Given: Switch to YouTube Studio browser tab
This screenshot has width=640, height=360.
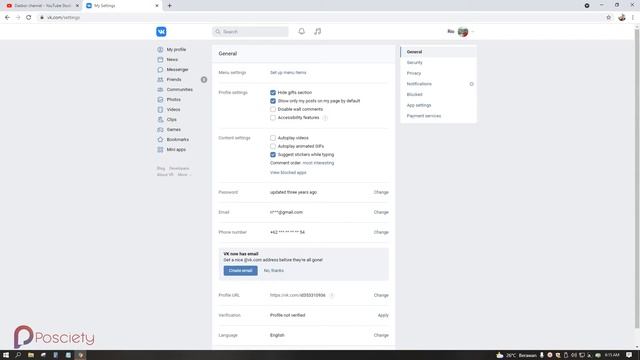Looking at the screenshot, I should 42,6.
